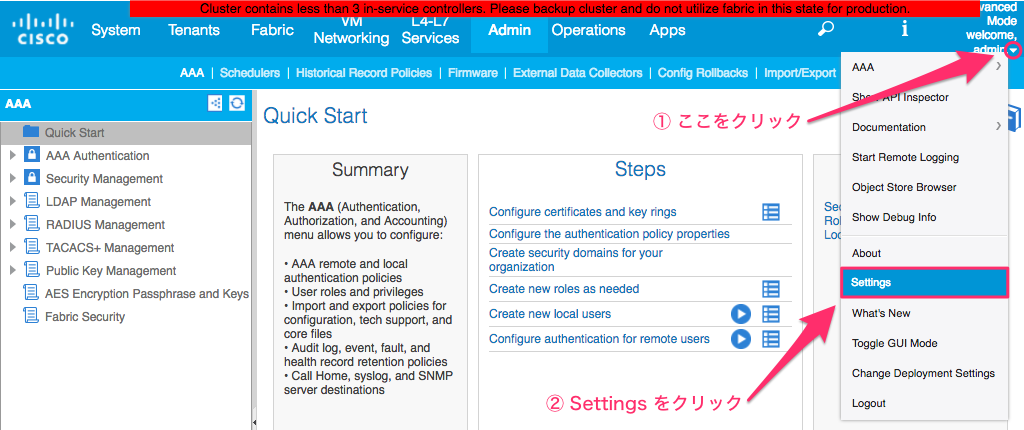The image size is (1024, 430).
Task: Click the info icon in header
Action: click(904, 29)
